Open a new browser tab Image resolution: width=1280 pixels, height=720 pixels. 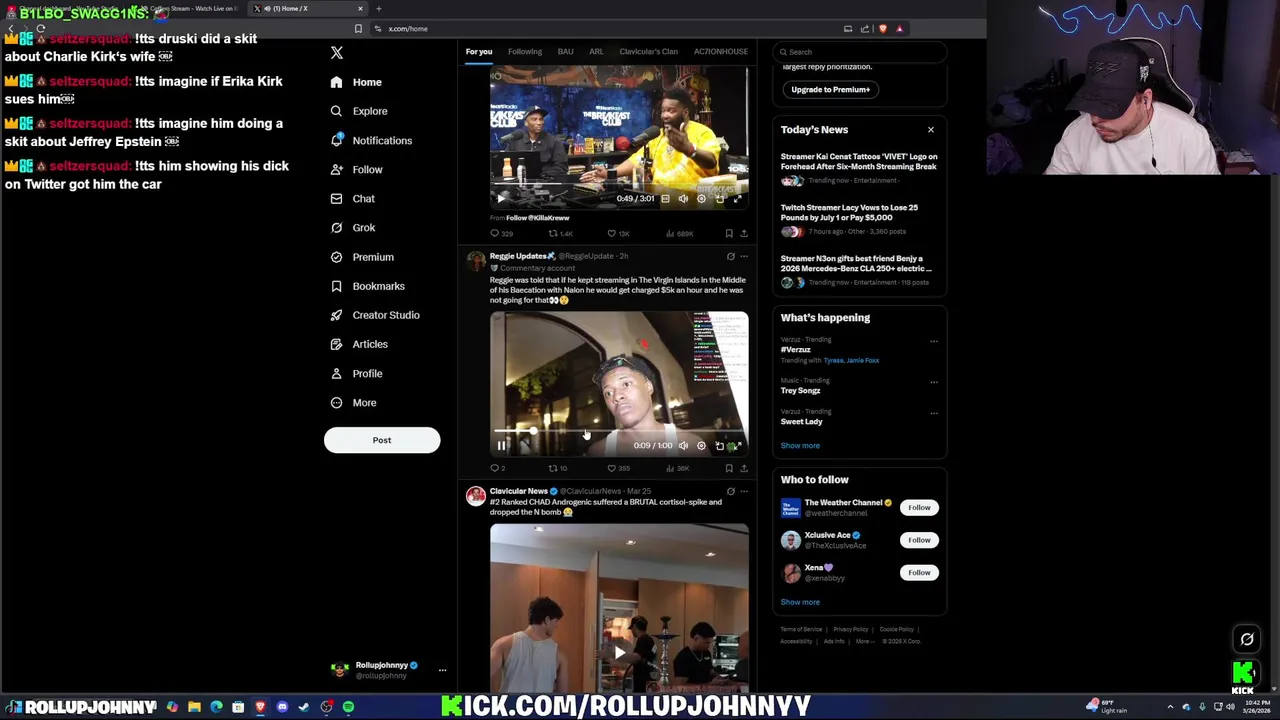tap(378, 9)
